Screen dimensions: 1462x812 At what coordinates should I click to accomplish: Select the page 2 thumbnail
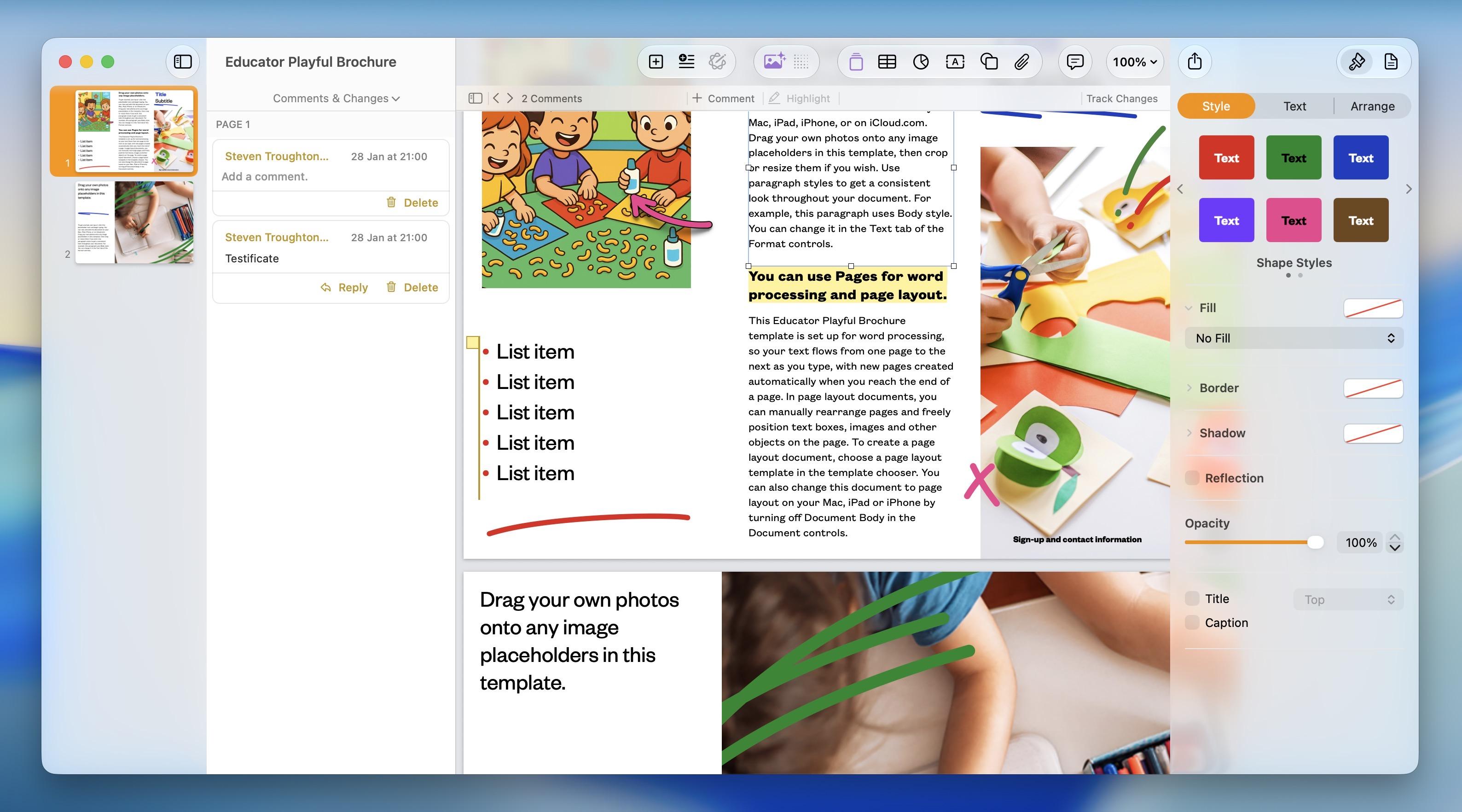[x=134, y=222]
